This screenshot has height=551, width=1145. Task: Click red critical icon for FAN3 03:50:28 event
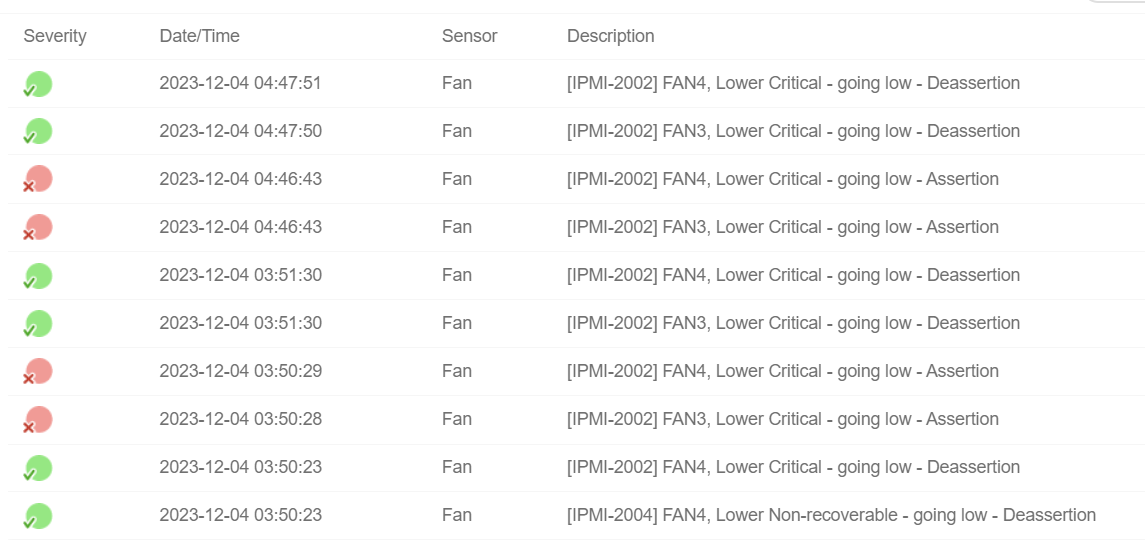37,420
